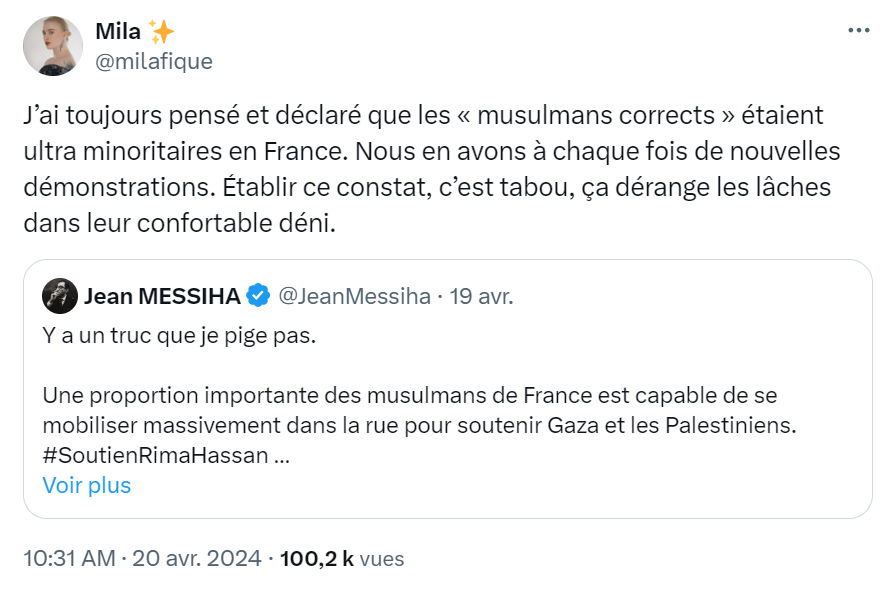Screen dimensions: 893x595
Task: Expand quoted tweet with Voir plus
Action: (87, 485)
